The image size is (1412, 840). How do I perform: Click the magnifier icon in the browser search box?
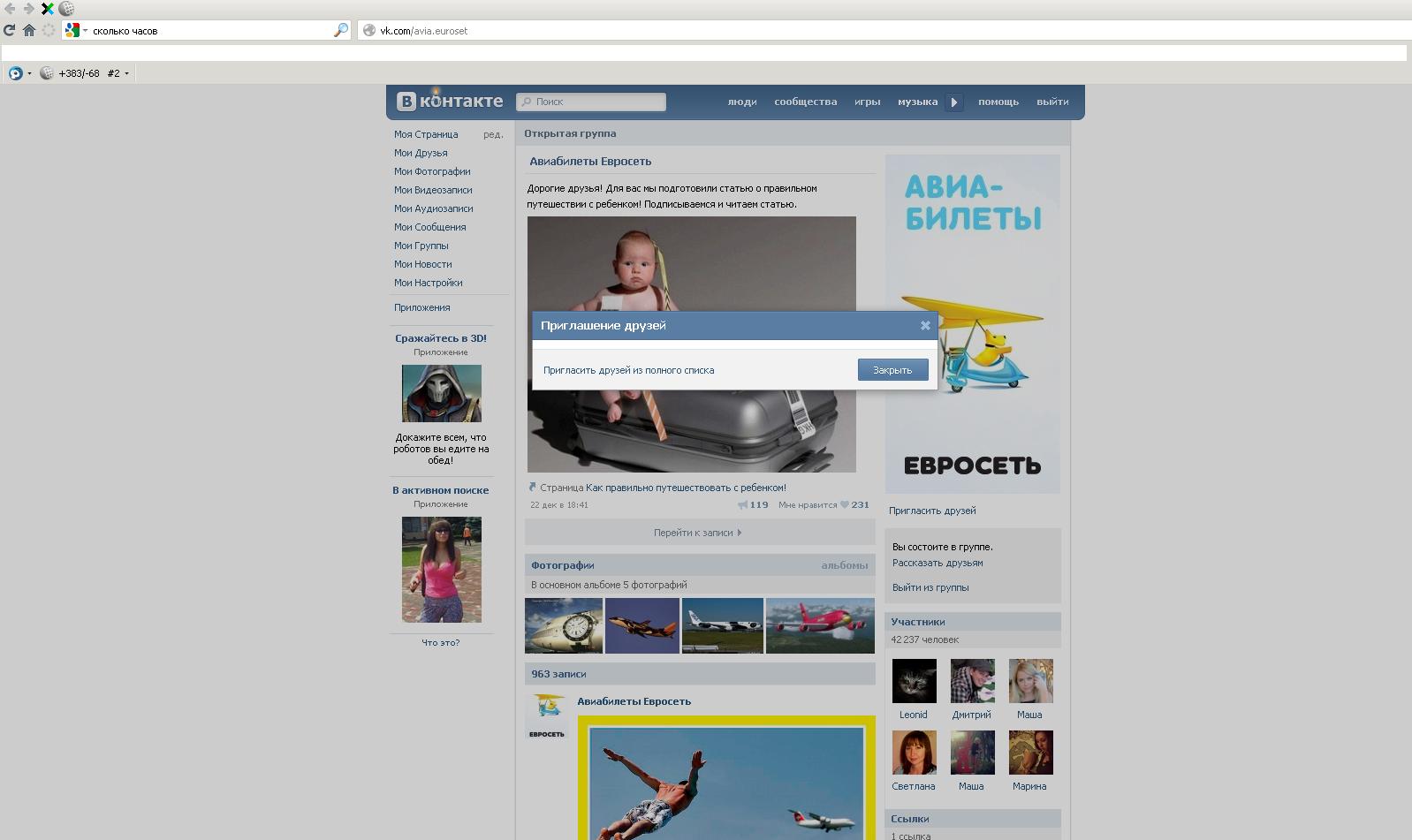click(340, 30)
